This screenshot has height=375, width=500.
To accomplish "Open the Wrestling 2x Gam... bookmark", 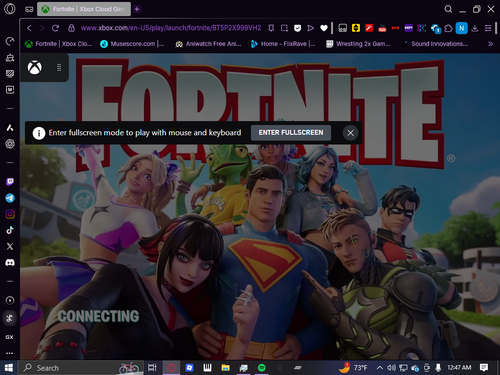I will pyautogui.click(x=358, y=44).
